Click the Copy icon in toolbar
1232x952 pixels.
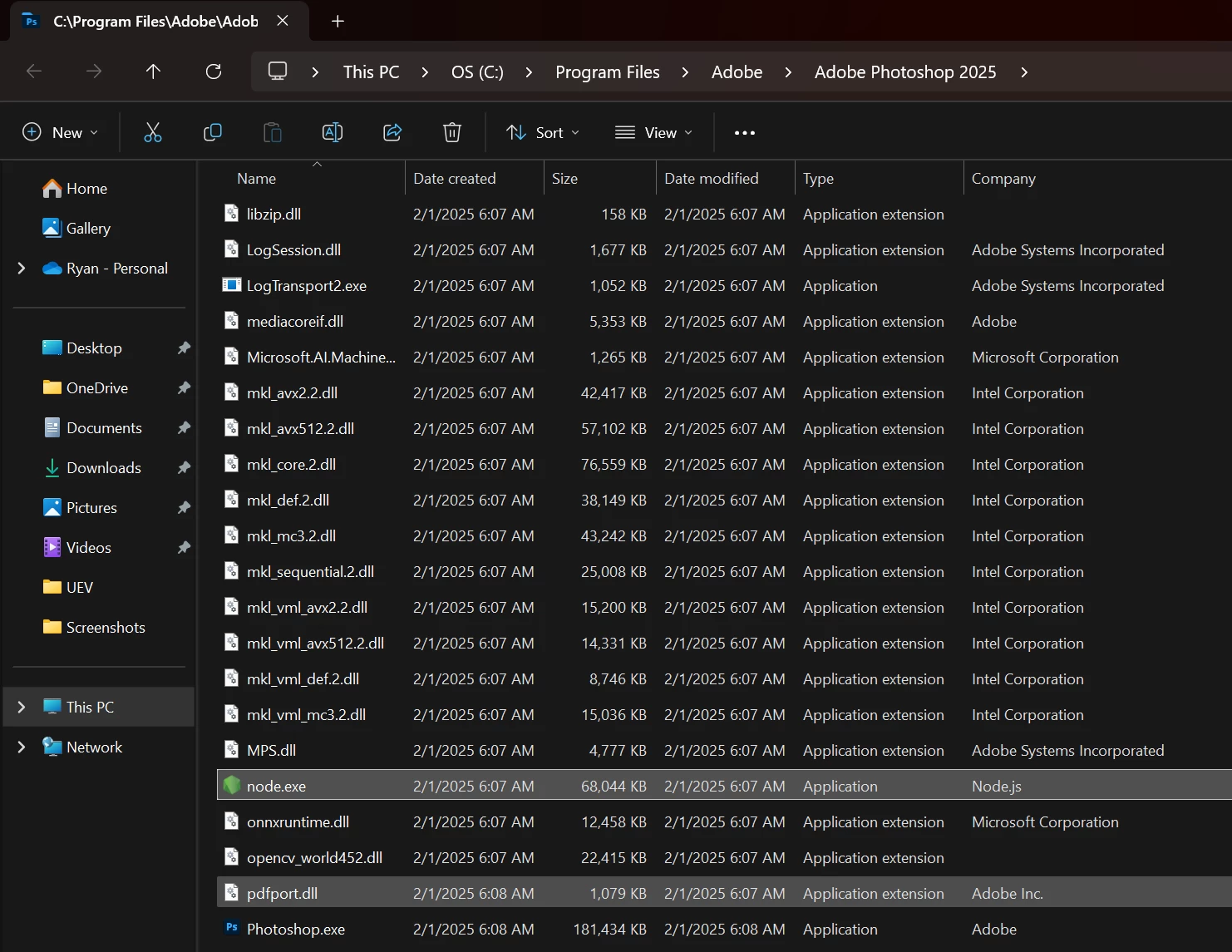[x=213, y=132]
